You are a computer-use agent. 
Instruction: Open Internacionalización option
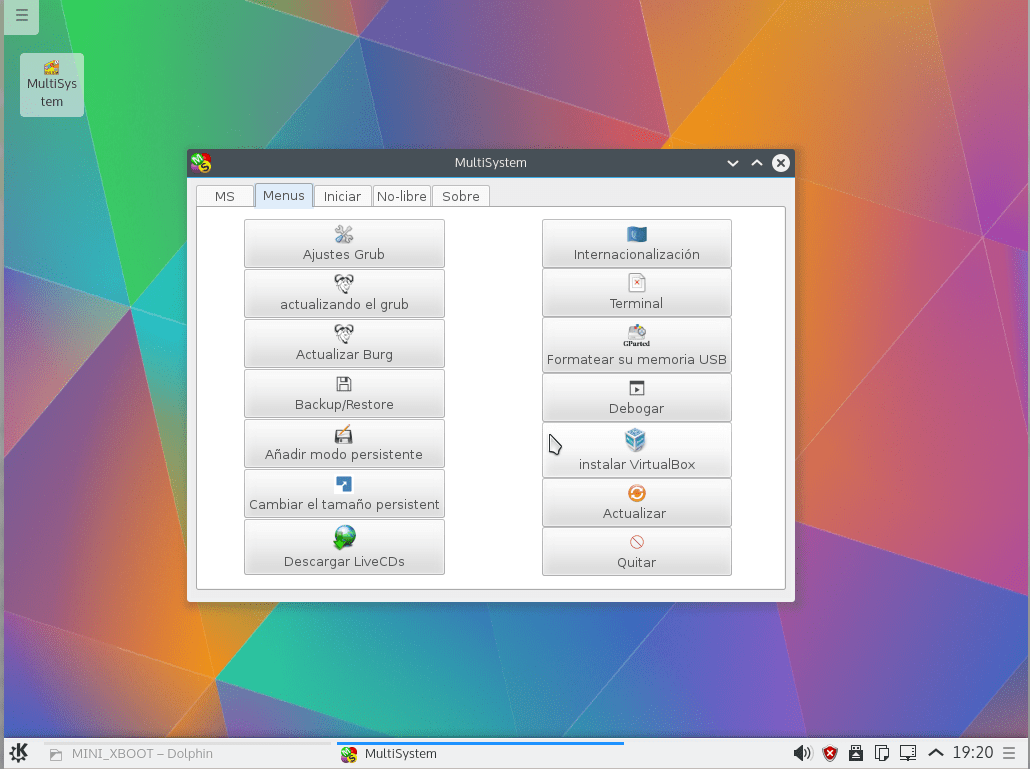pos(637,243)
